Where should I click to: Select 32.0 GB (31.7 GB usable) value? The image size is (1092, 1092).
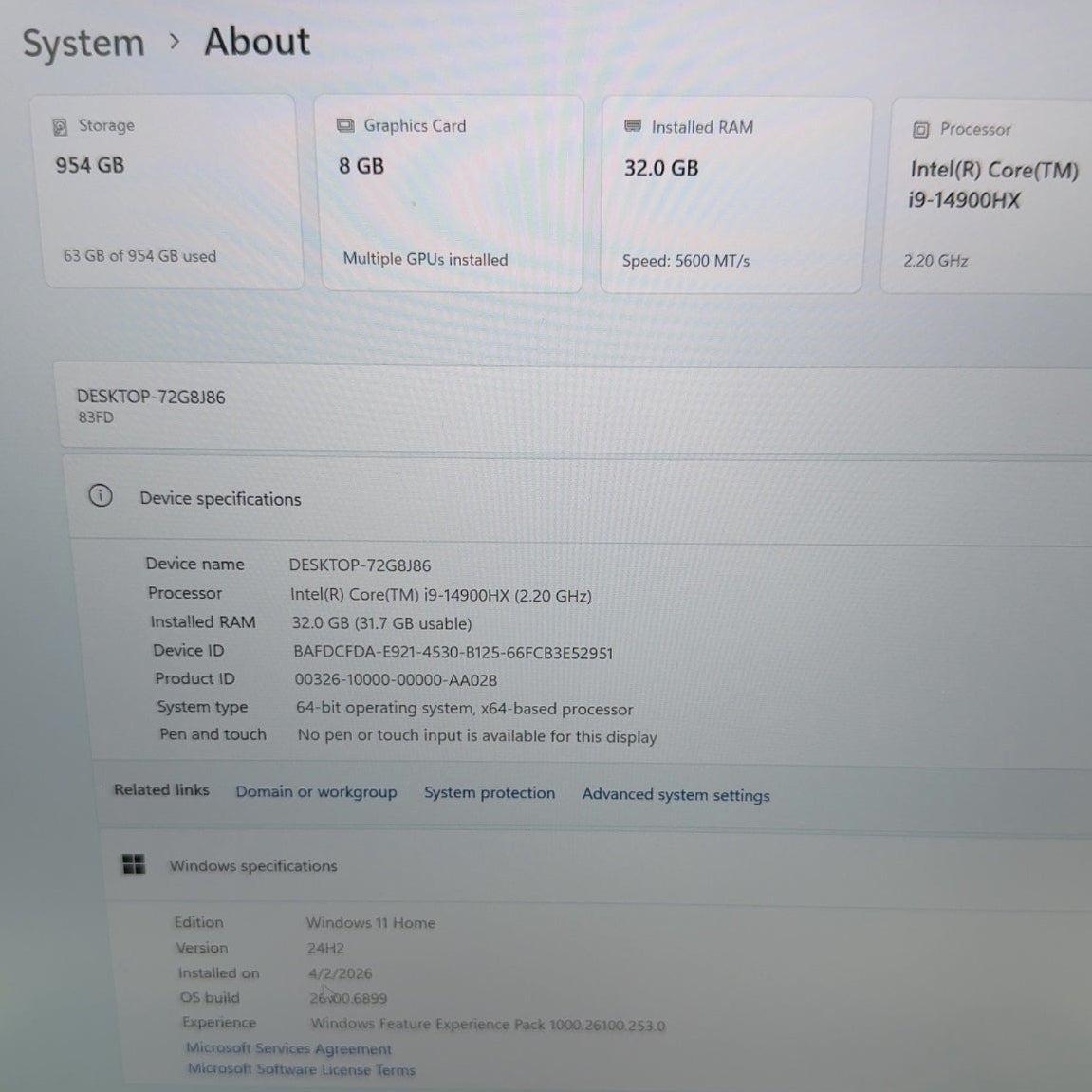click(x=381, y=623)
